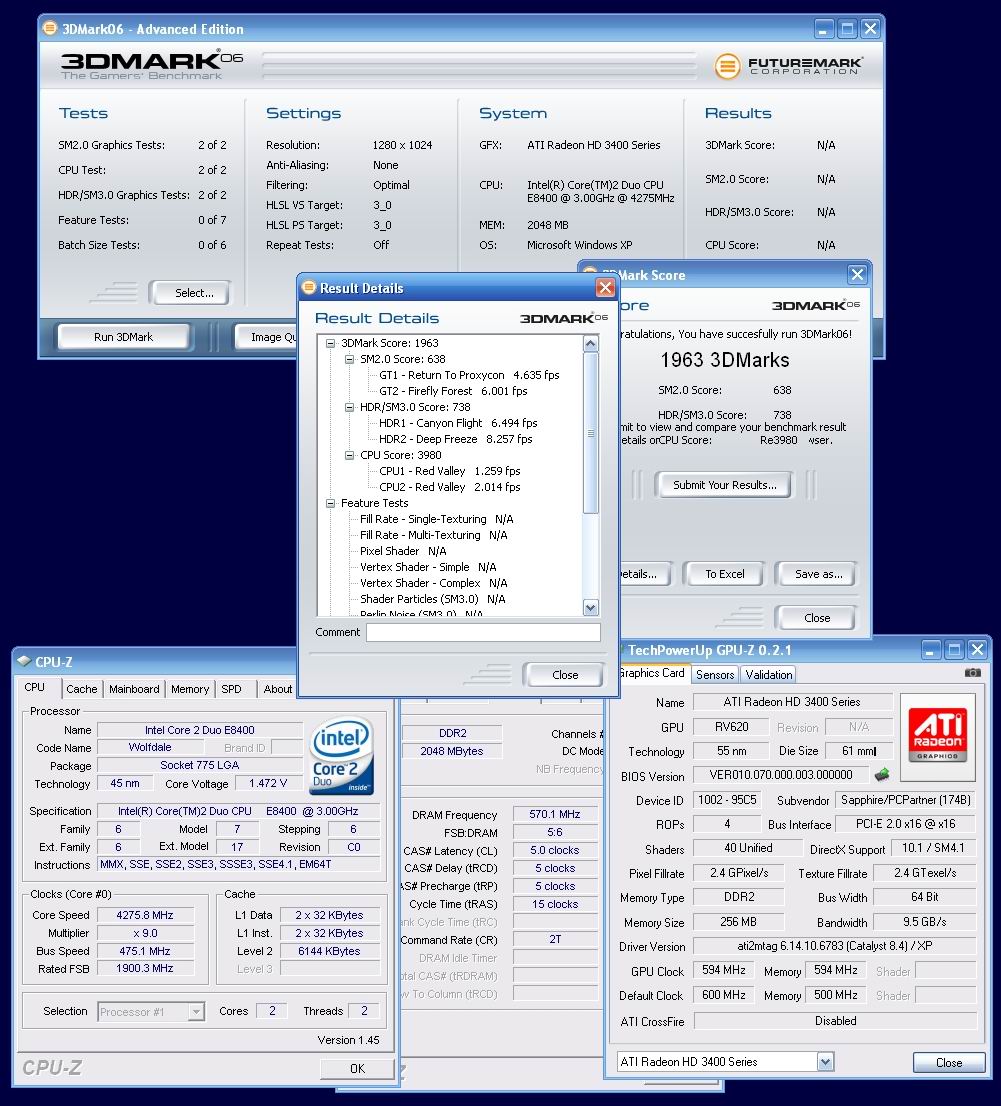Image resolution: width=1001 pixels, height=1106 pixels.
Task: Click the Bus Speed value 475.1 MHz
Action: click(x=145, y=951)
